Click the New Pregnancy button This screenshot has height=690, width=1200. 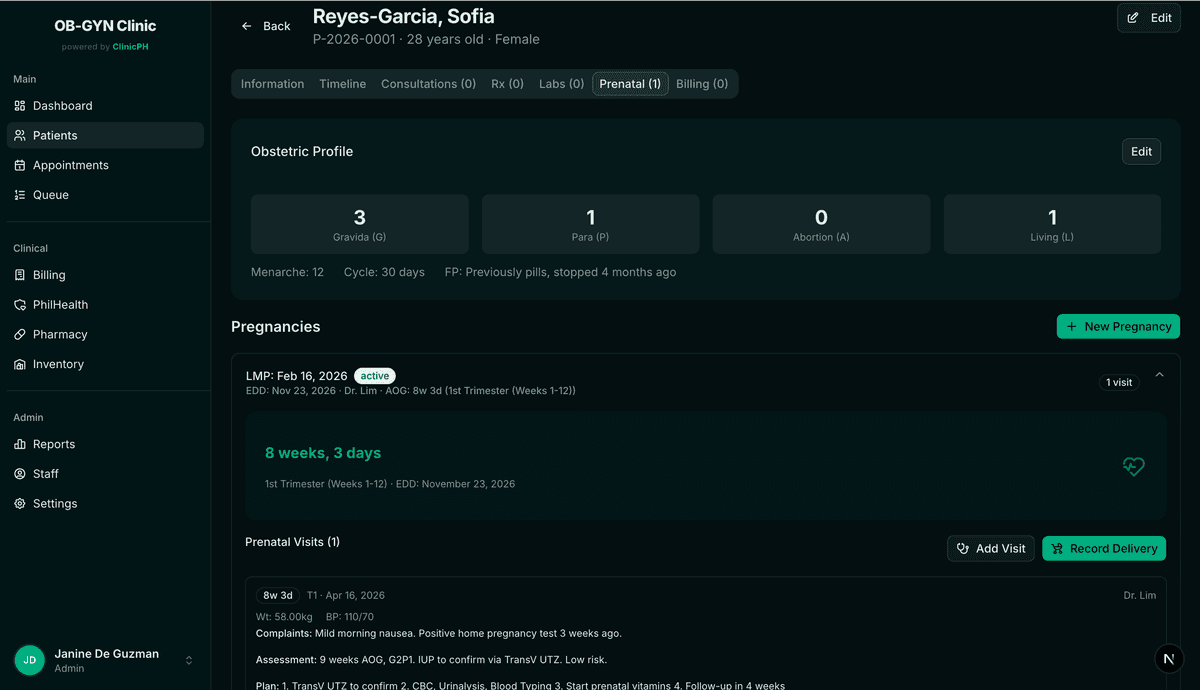[x=1118, y=326]
